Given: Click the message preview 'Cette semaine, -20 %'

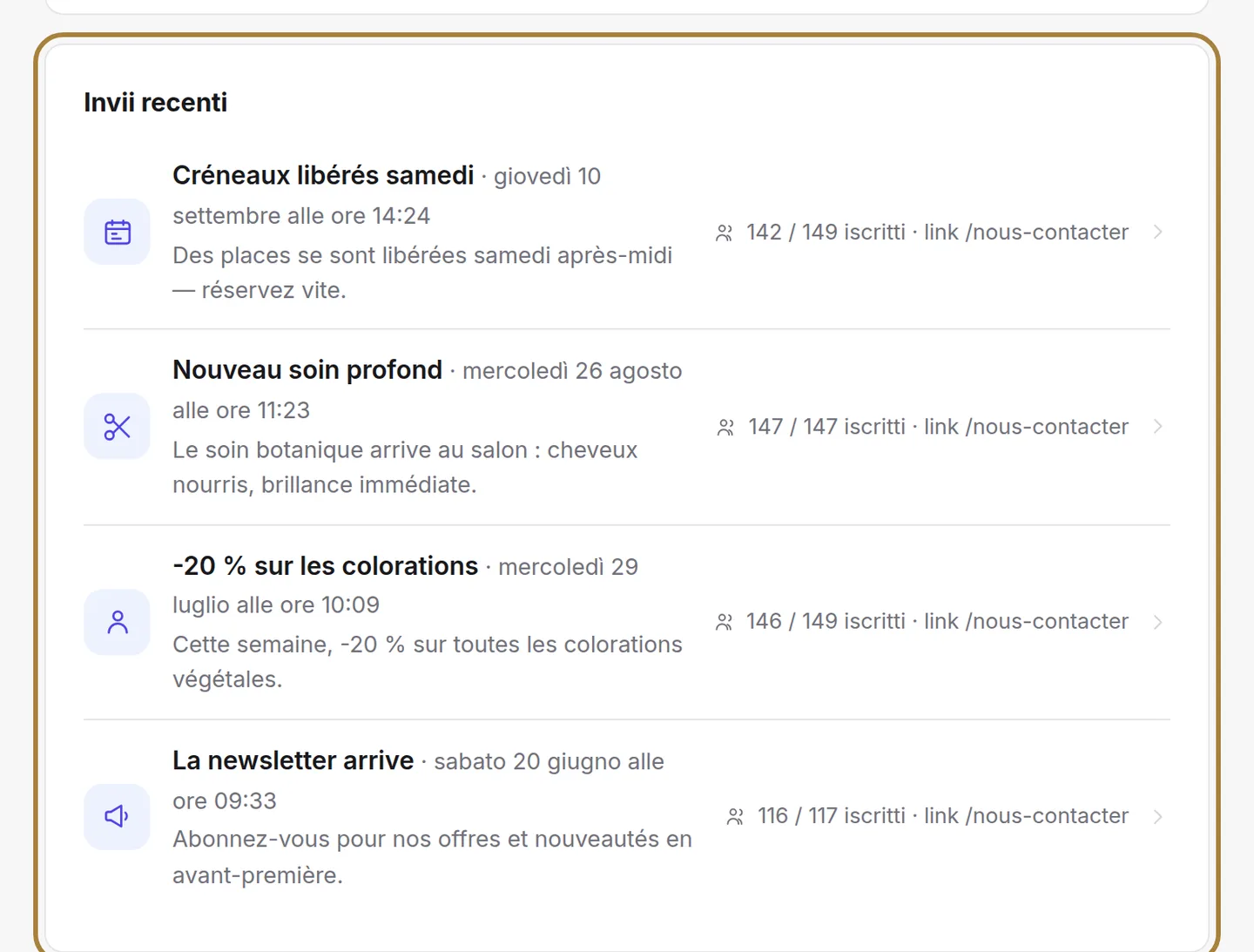Looking at the screenshot, I should (x=428, y=662).
